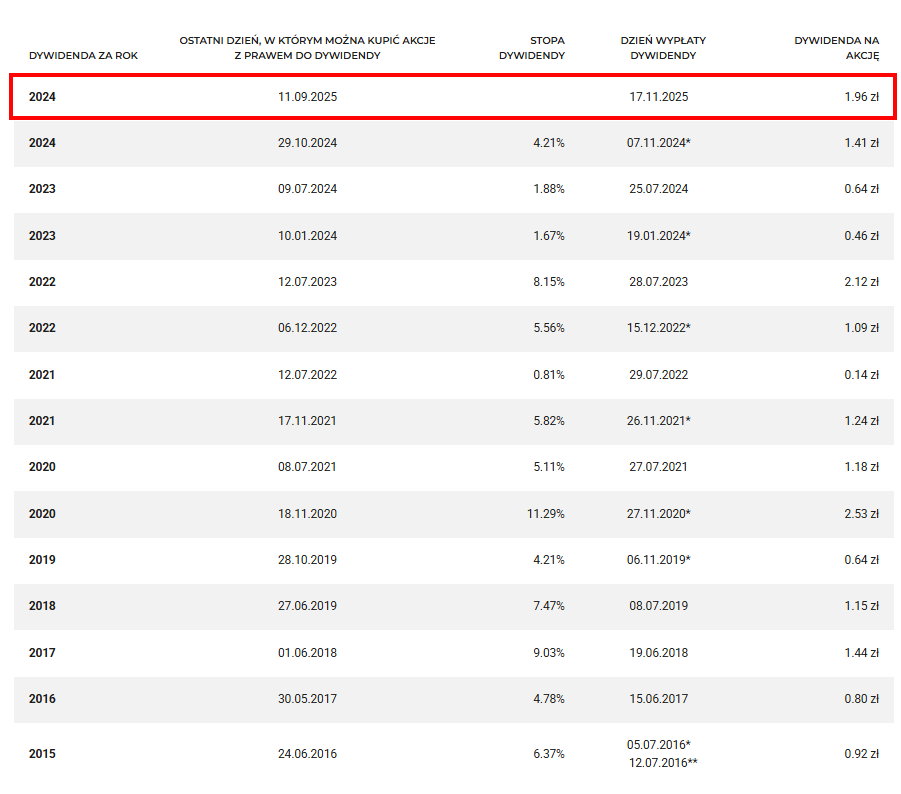Screen dimensions: 901x794
Task: Click the 2.53 zł dividend per share
Action: point(860,514)
